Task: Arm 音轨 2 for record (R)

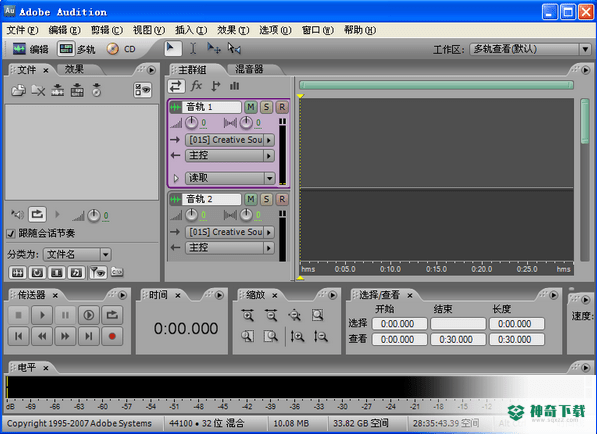Action: point(282,199)
